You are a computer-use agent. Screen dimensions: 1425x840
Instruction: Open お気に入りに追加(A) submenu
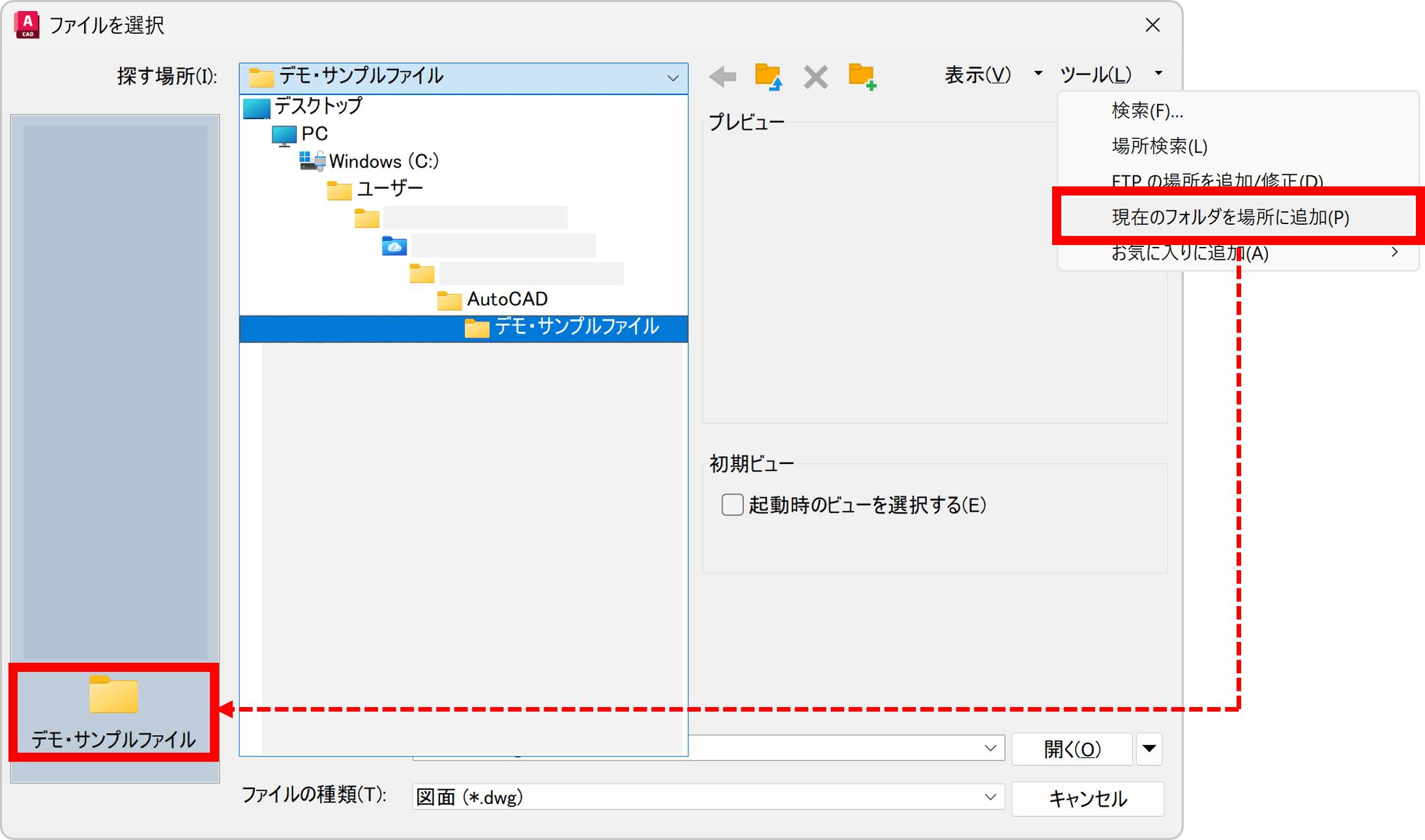(1190, 253)
